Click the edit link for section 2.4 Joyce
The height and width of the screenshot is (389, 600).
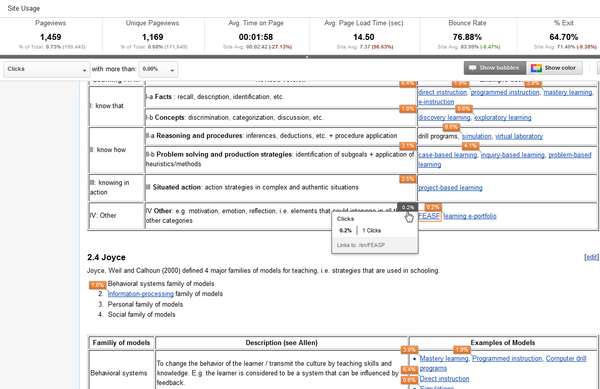(592, 257)
